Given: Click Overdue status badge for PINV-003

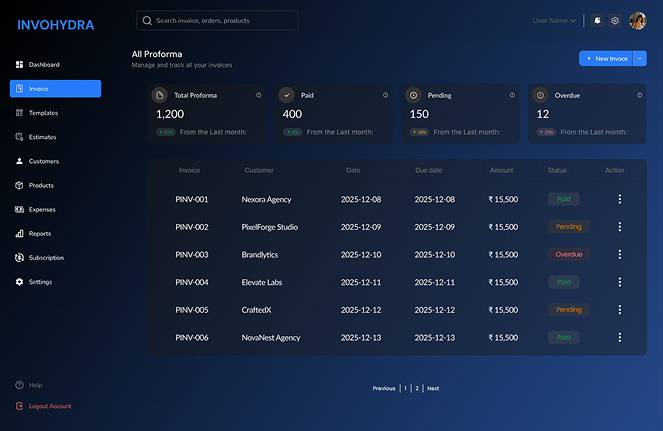Looking at the screenshot, I should pyautogui.click(x=569, y=254).
